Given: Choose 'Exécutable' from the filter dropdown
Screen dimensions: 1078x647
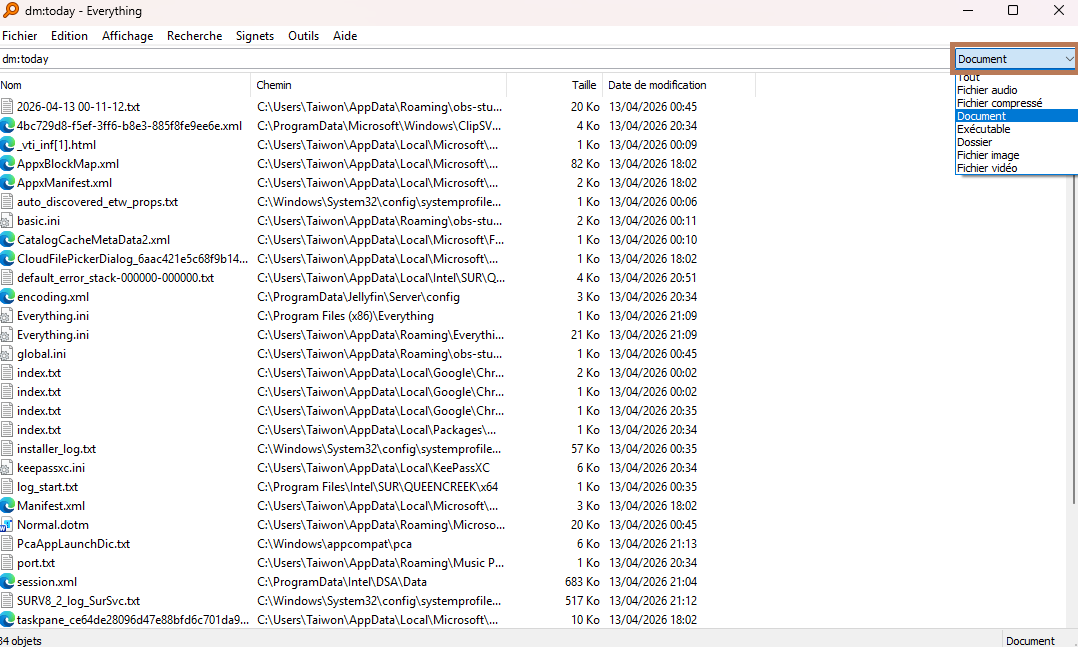Looking at the screenshot, I should click(x=983, y=129).
